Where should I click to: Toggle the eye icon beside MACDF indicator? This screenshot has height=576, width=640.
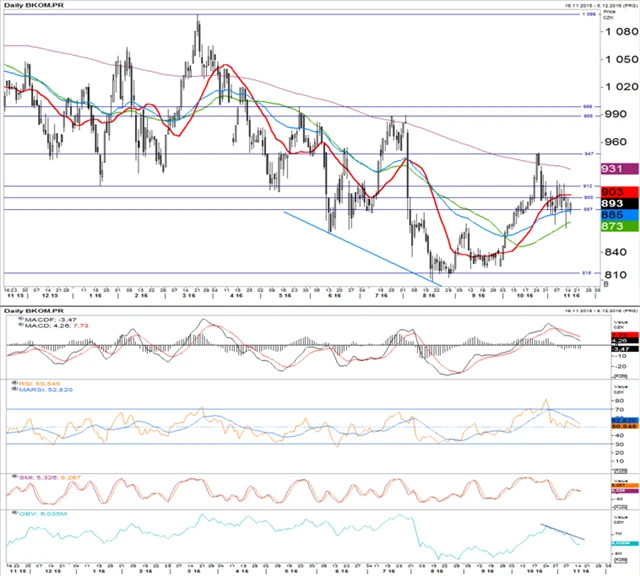pyautogui.click(x=21, y=318)
